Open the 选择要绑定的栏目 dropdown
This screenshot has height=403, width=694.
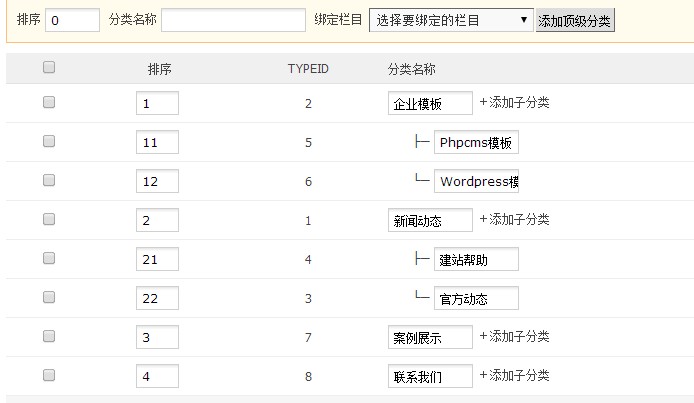click(x=451, y=20)
